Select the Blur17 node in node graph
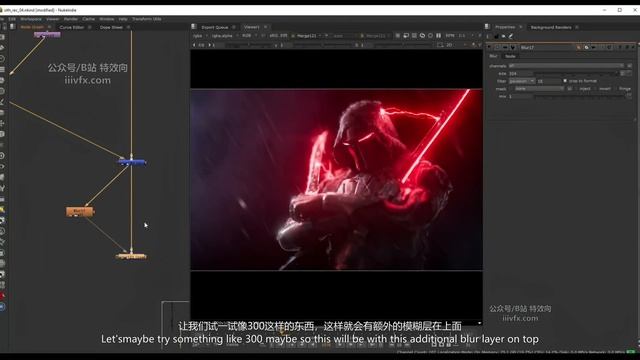Viewport: 640px width, 360px height. (x=80, y=211)
